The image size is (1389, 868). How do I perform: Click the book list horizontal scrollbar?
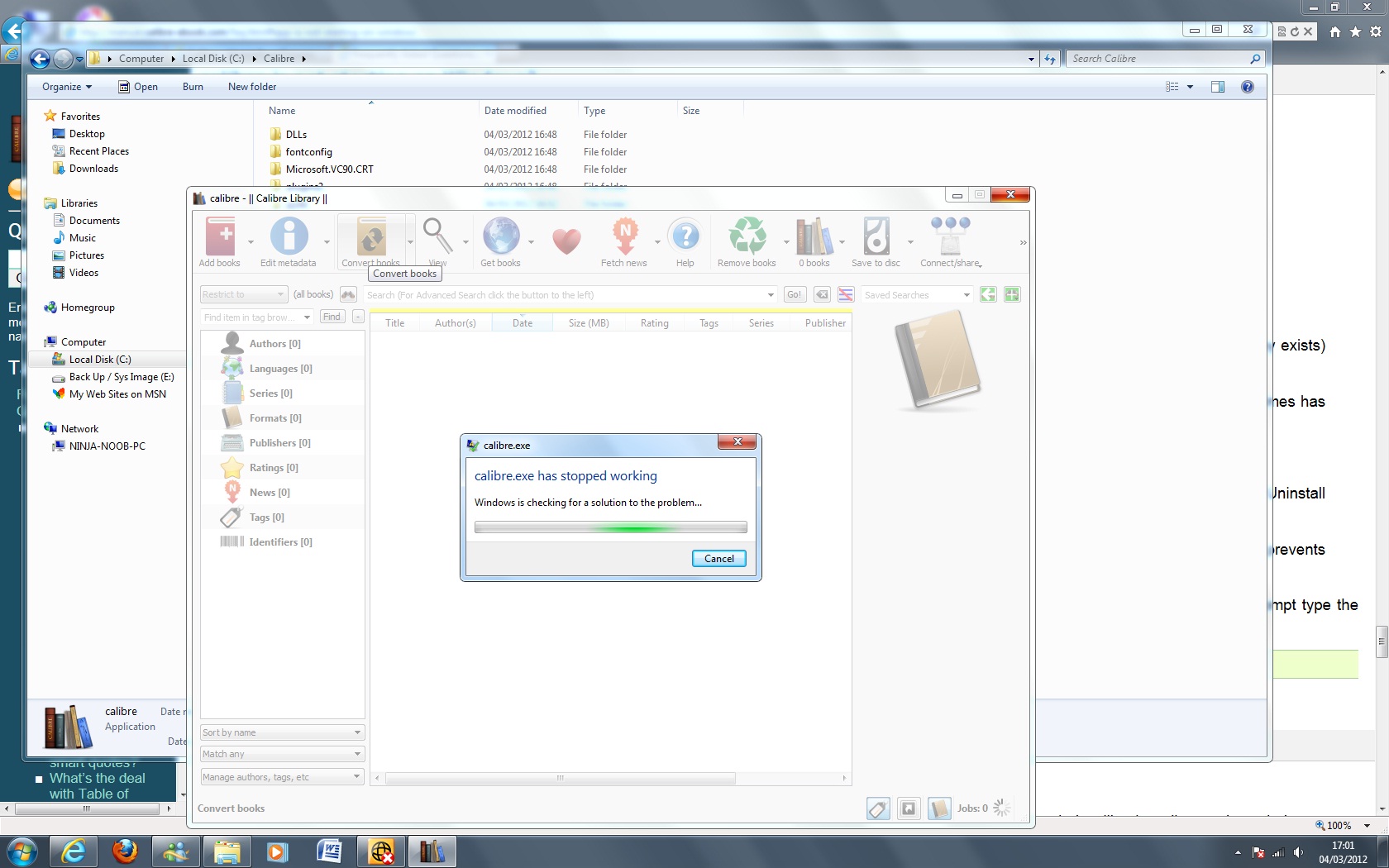pos(561,778)
